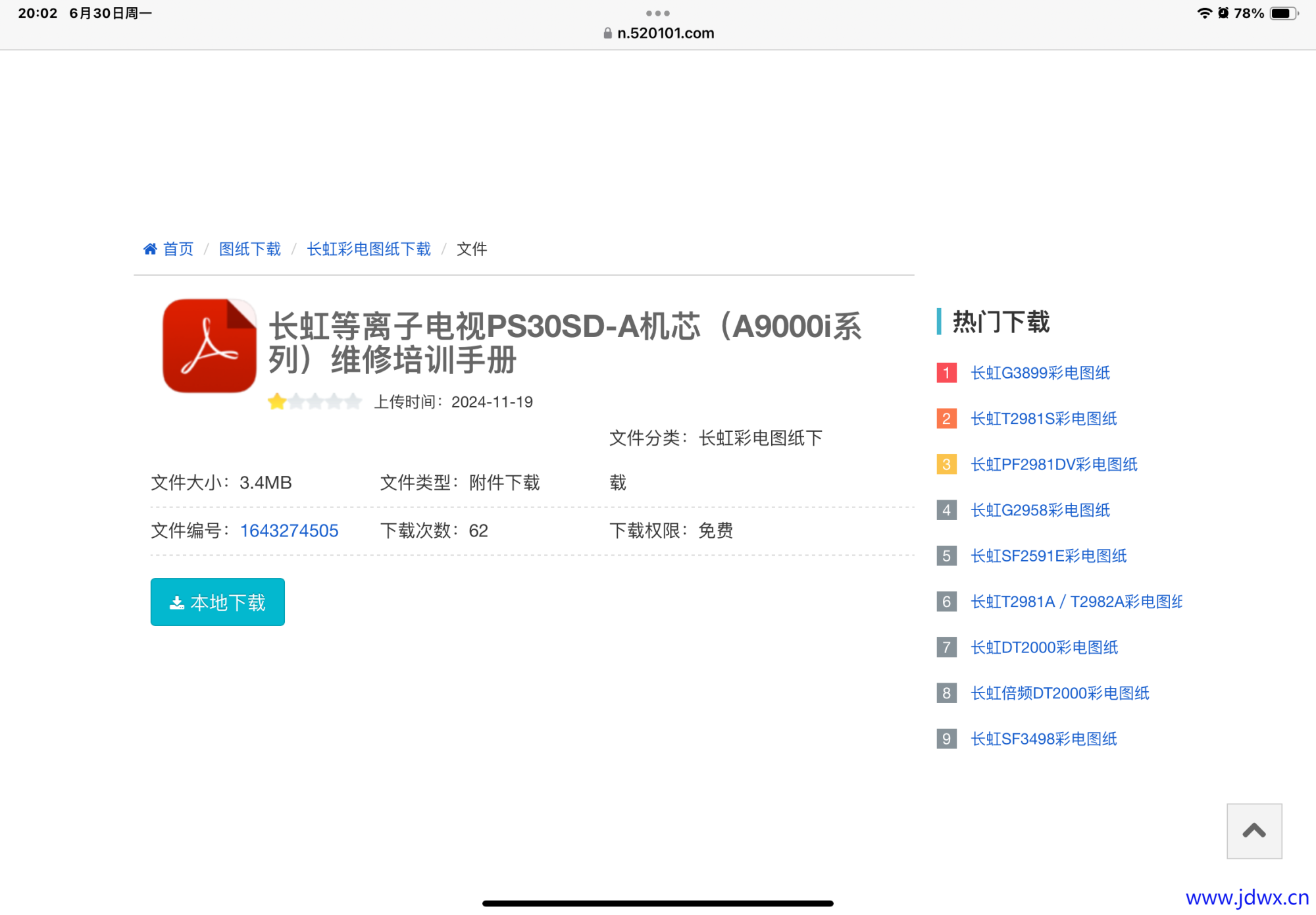Tap the three-dot menu at top
The image size is (1316, 915).
pyautogui.click(x=658, y=13)
